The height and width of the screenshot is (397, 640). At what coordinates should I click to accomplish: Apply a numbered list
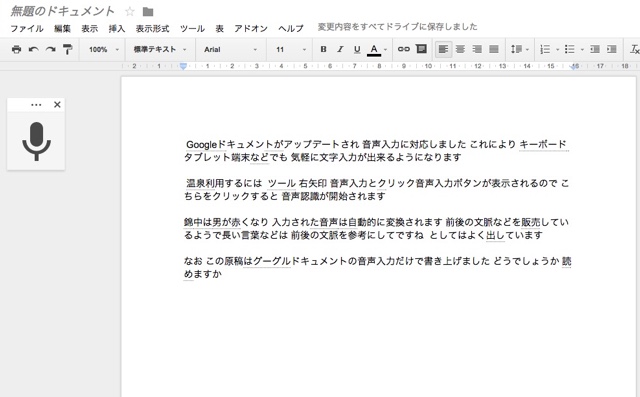point(545,49)
